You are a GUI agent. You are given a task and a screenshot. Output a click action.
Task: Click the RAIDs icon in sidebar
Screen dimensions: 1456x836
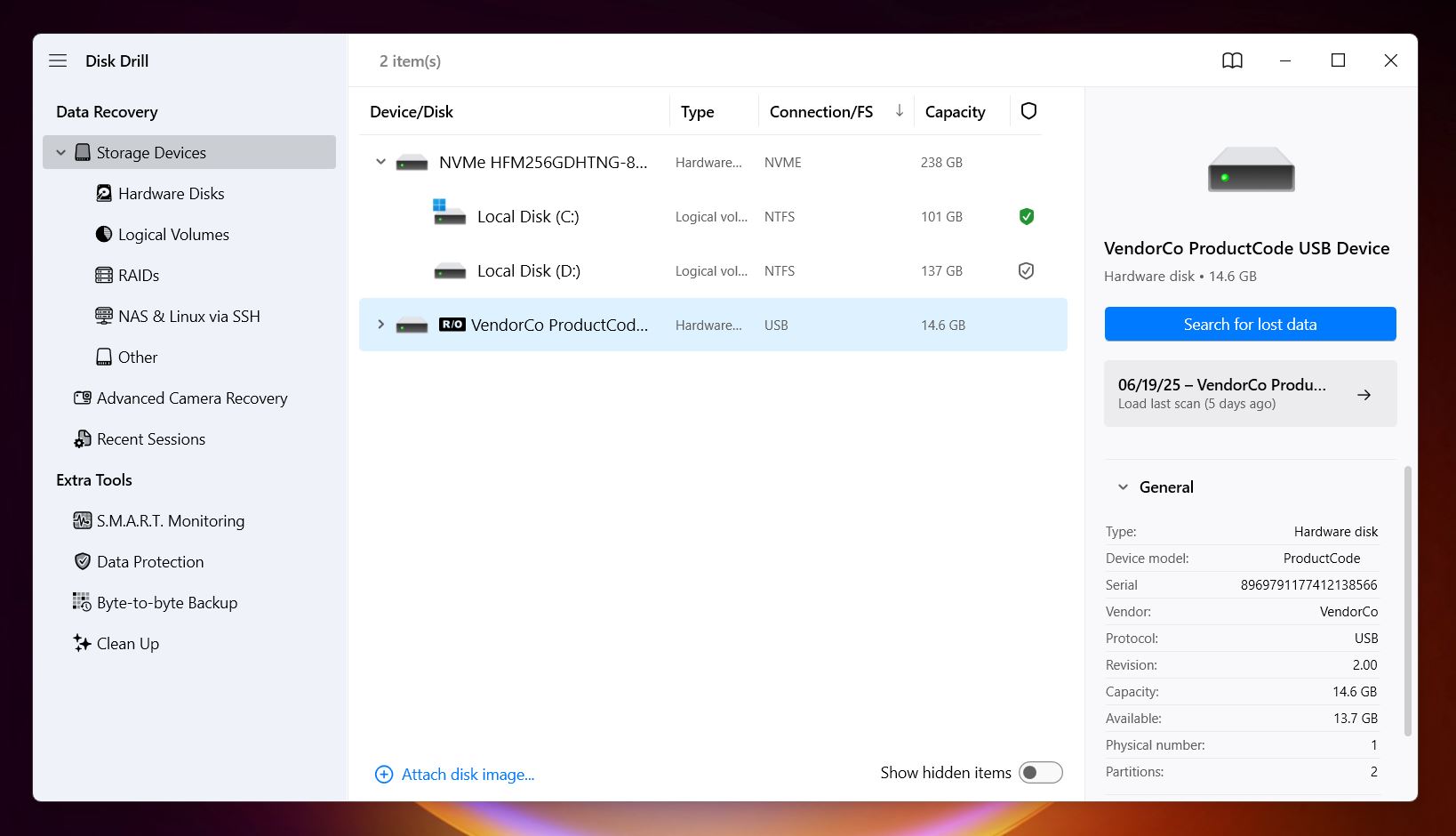tap(104, 275)
